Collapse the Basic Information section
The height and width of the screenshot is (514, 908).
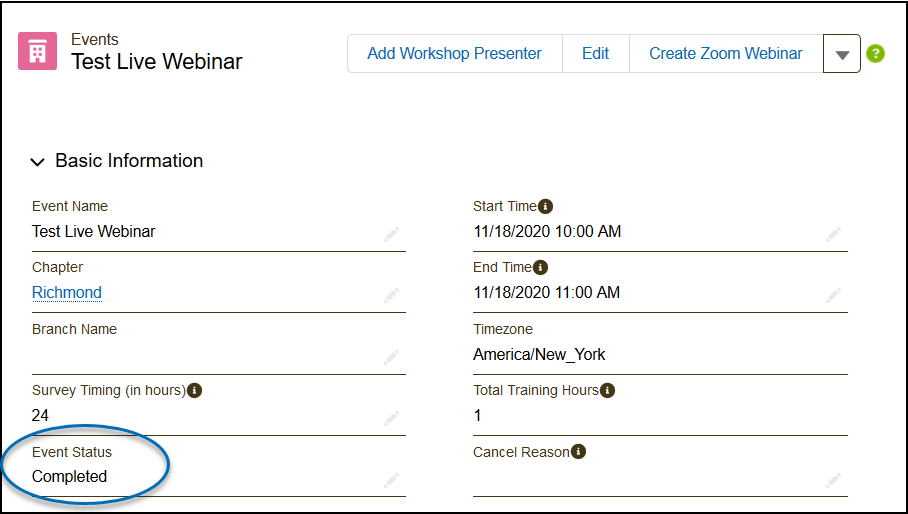pyautogui.click(x=38, y=161)
